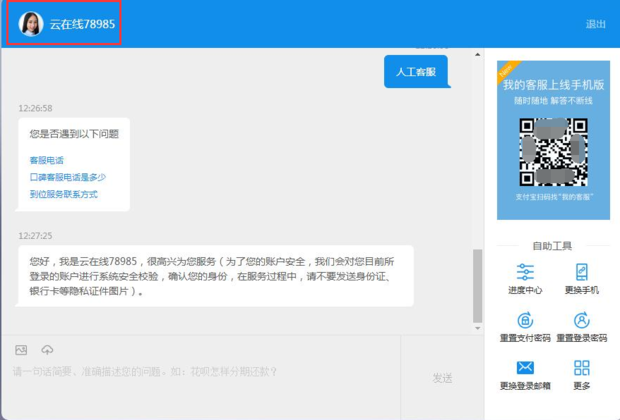This screenshot has height=420, width=620.
Task: Click the agent avatar picture
Action: (x=31, y=24)
